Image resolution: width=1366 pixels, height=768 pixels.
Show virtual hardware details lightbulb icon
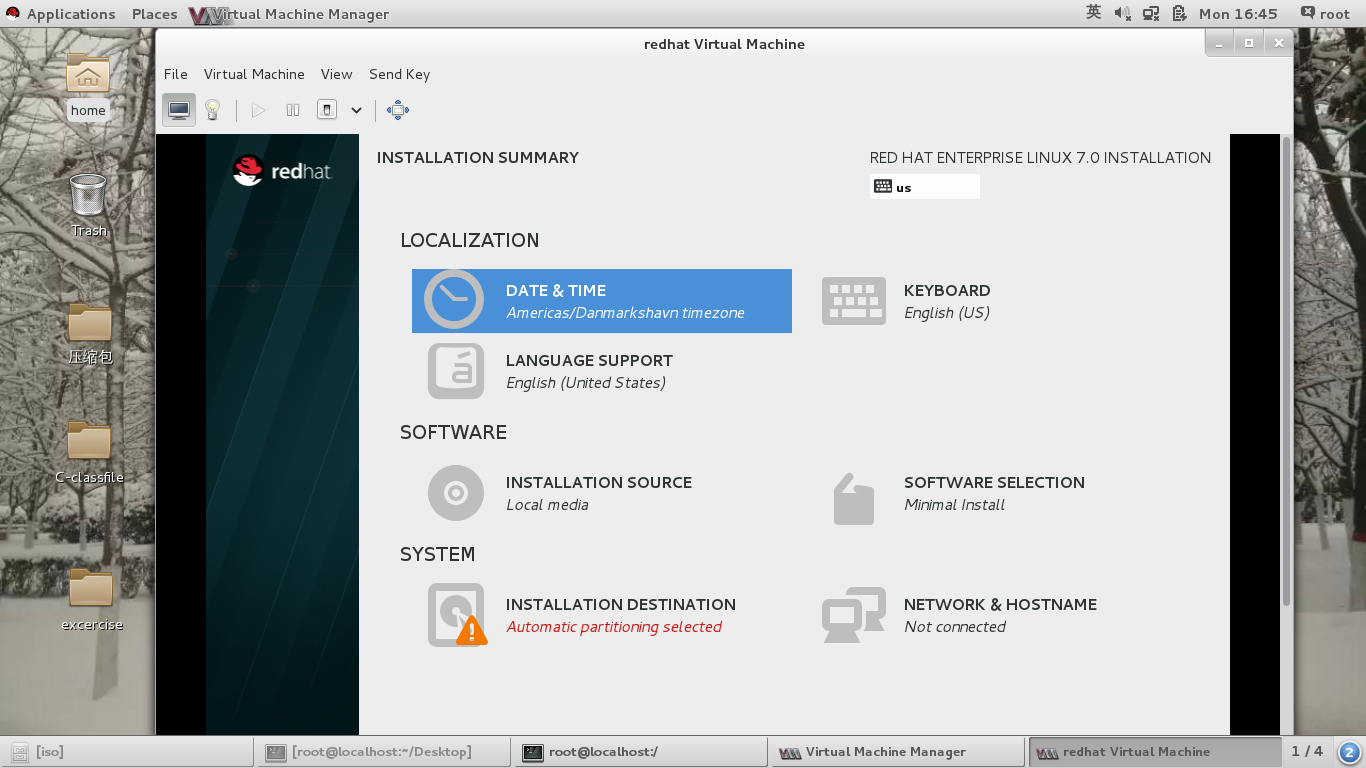pyautogui.click(x=212, y=110)
